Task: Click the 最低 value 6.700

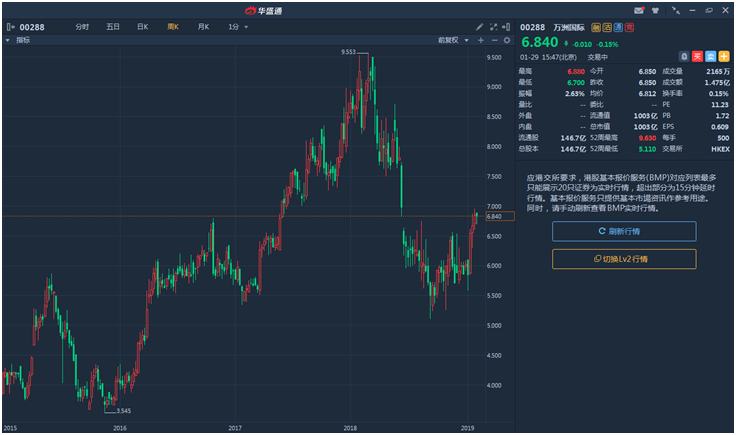Action: pos(576,83)
